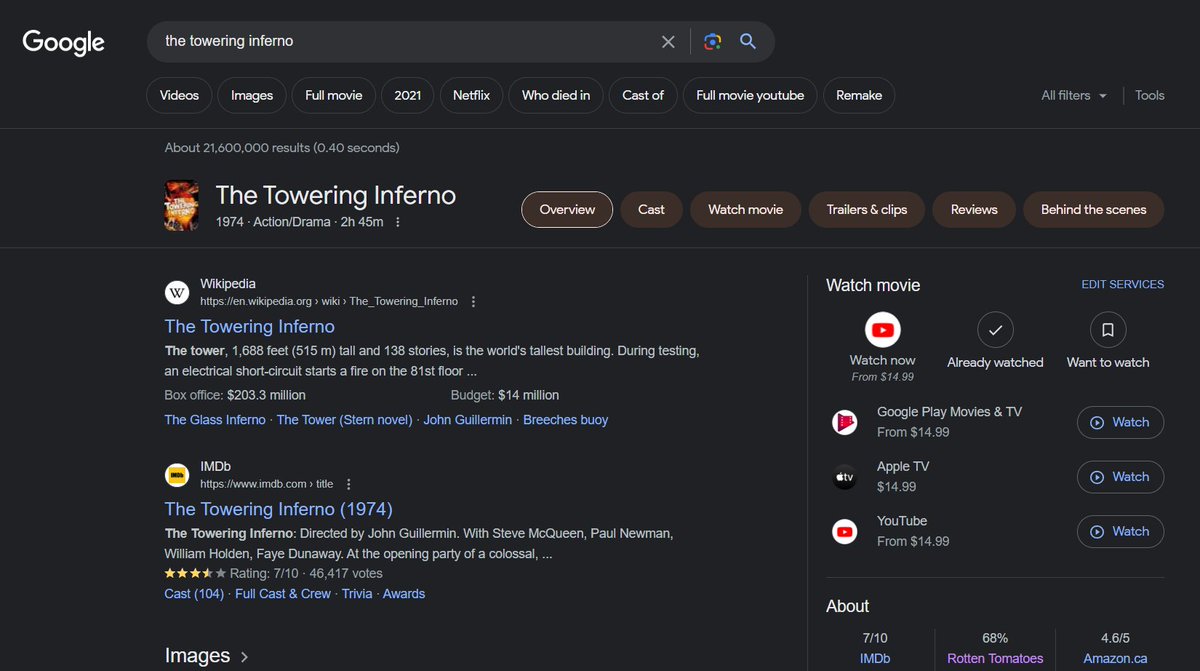Screen dimensions: 1200x671
Task: Open search Tools
Action: pyautogui.click(x=1150, y=96)
